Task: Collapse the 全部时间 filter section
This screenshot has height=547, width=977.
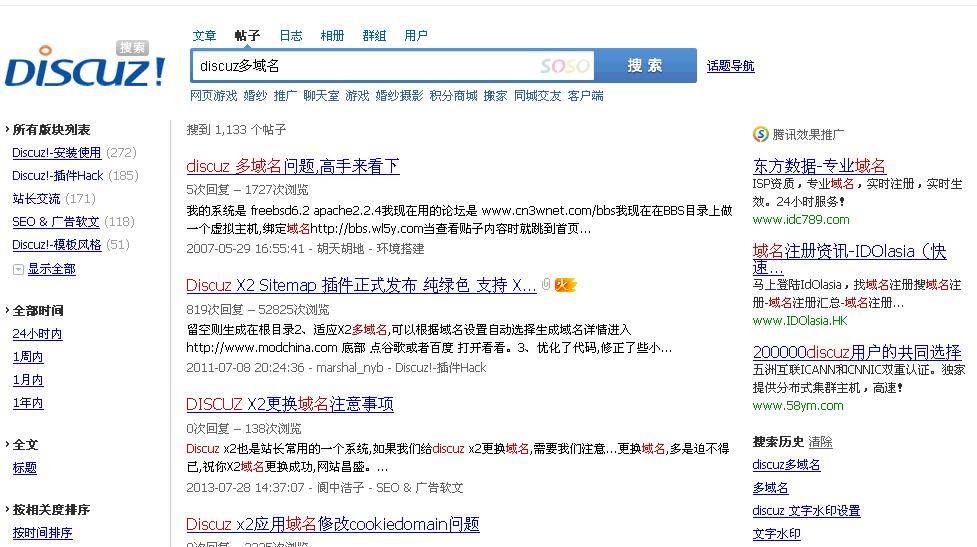Action: coord(34,310)
